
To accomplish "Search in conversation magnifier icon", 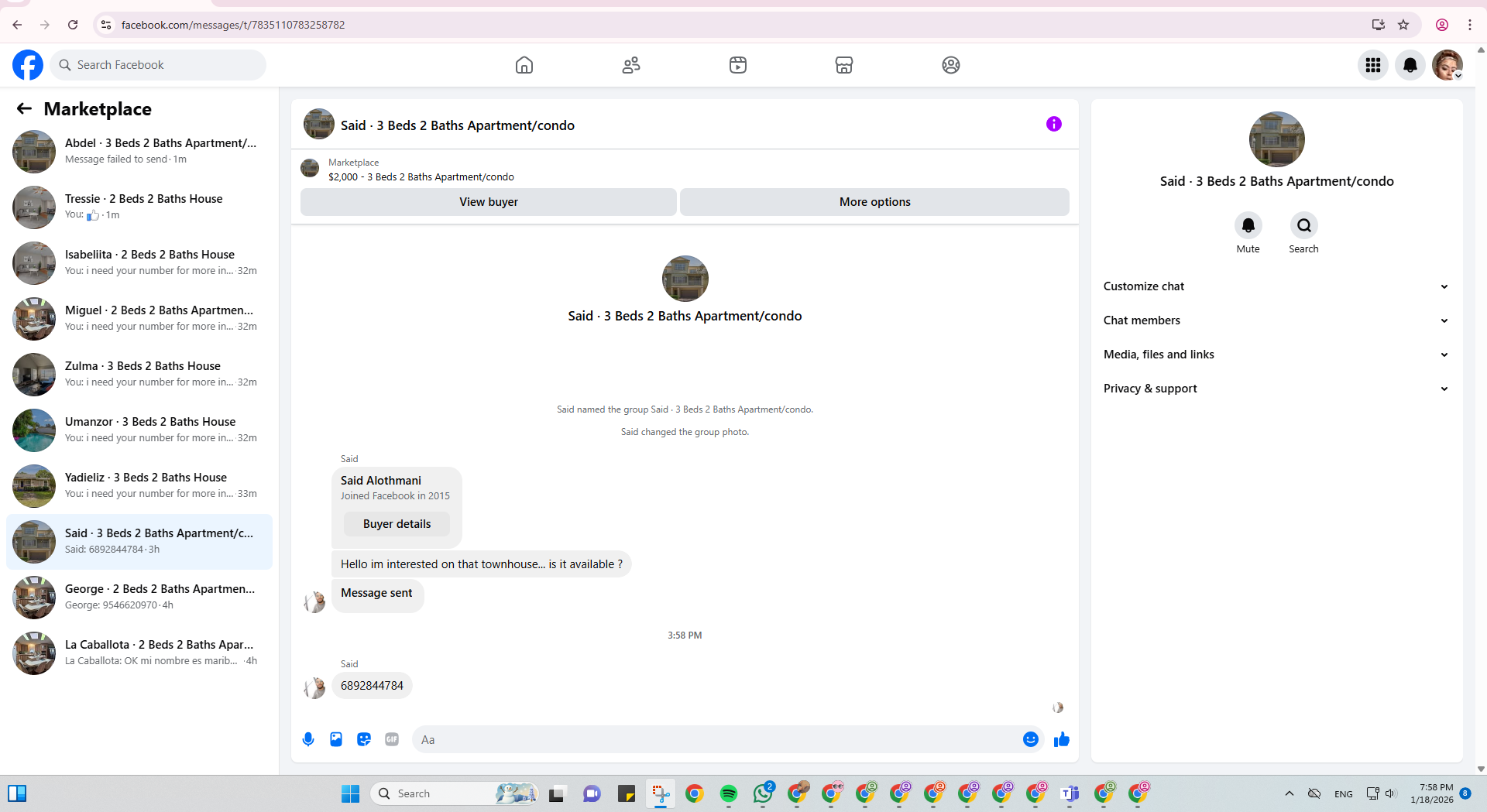I will [x=1304, y=225].
